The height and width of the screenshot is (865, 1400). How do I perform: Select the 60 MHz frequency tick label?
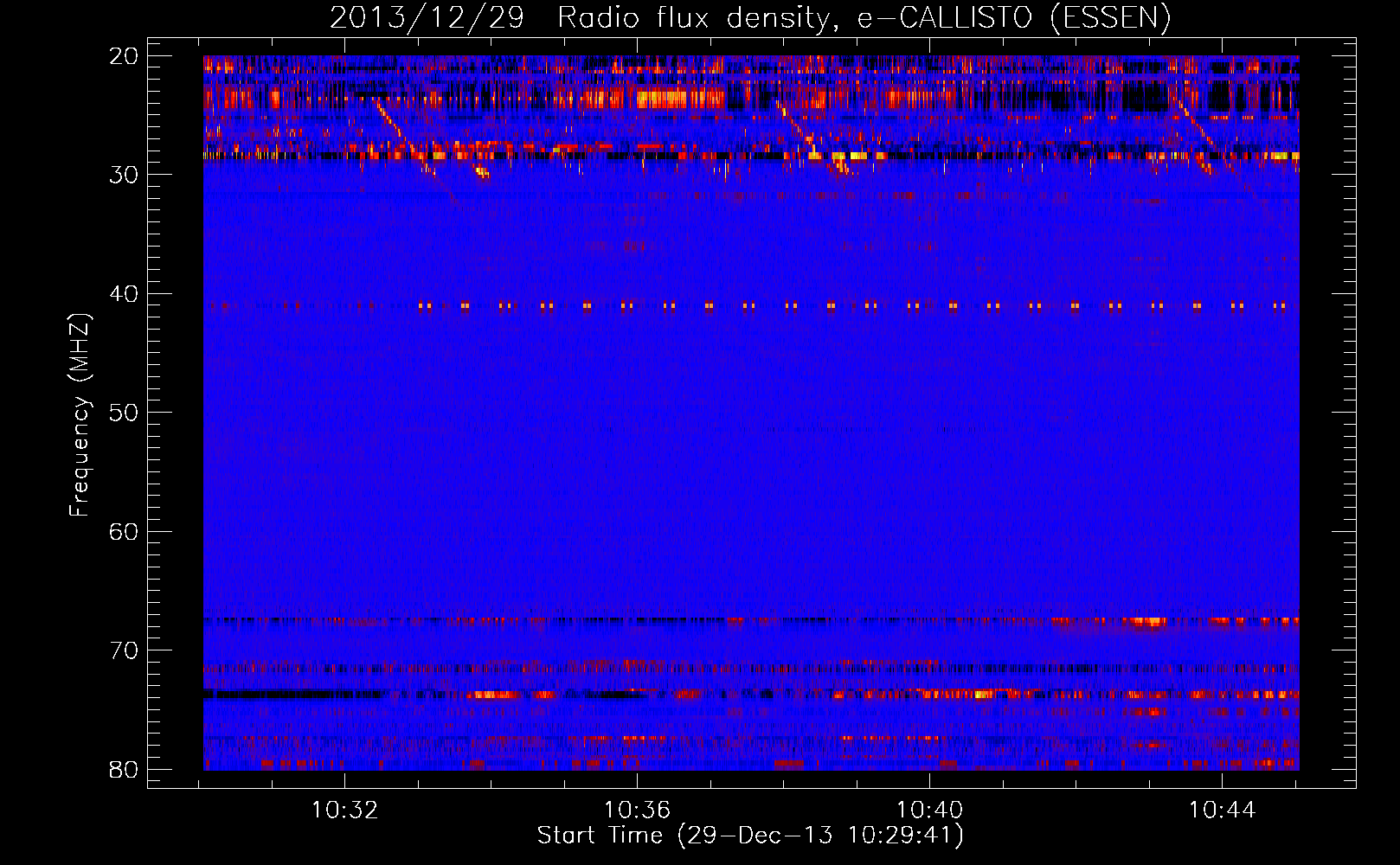(x=125, y=531)
